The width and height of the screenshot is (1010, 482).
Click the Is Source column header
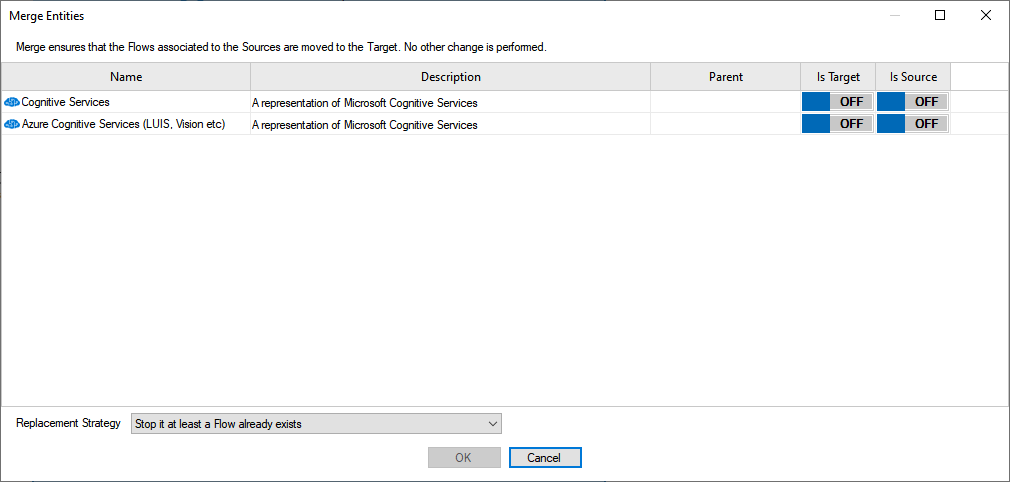pos(913,77)
